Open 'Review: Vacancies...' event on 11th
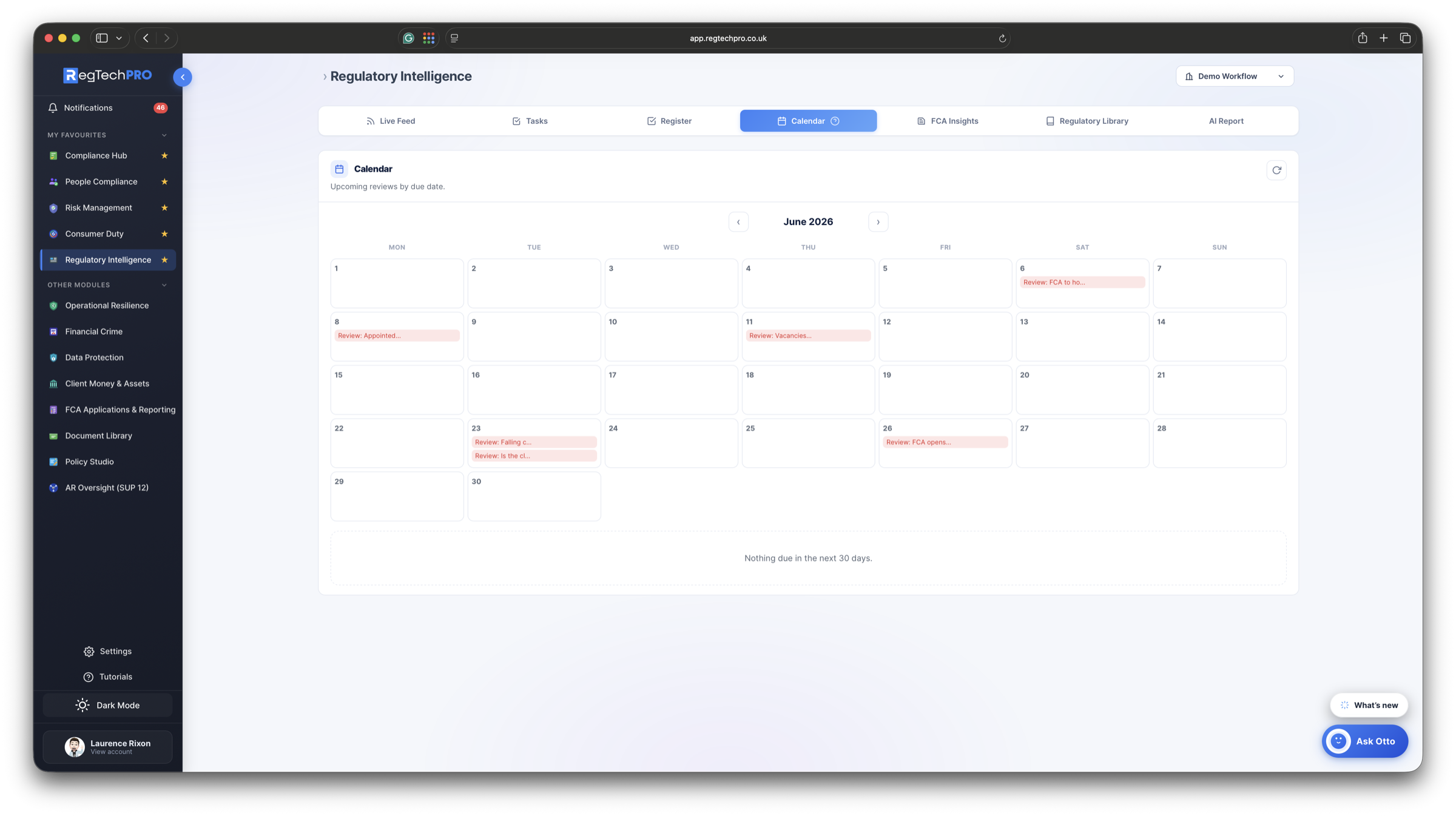Image resolution: width=1456 pixels, height=816 pixels. click(x=808, y=336)
